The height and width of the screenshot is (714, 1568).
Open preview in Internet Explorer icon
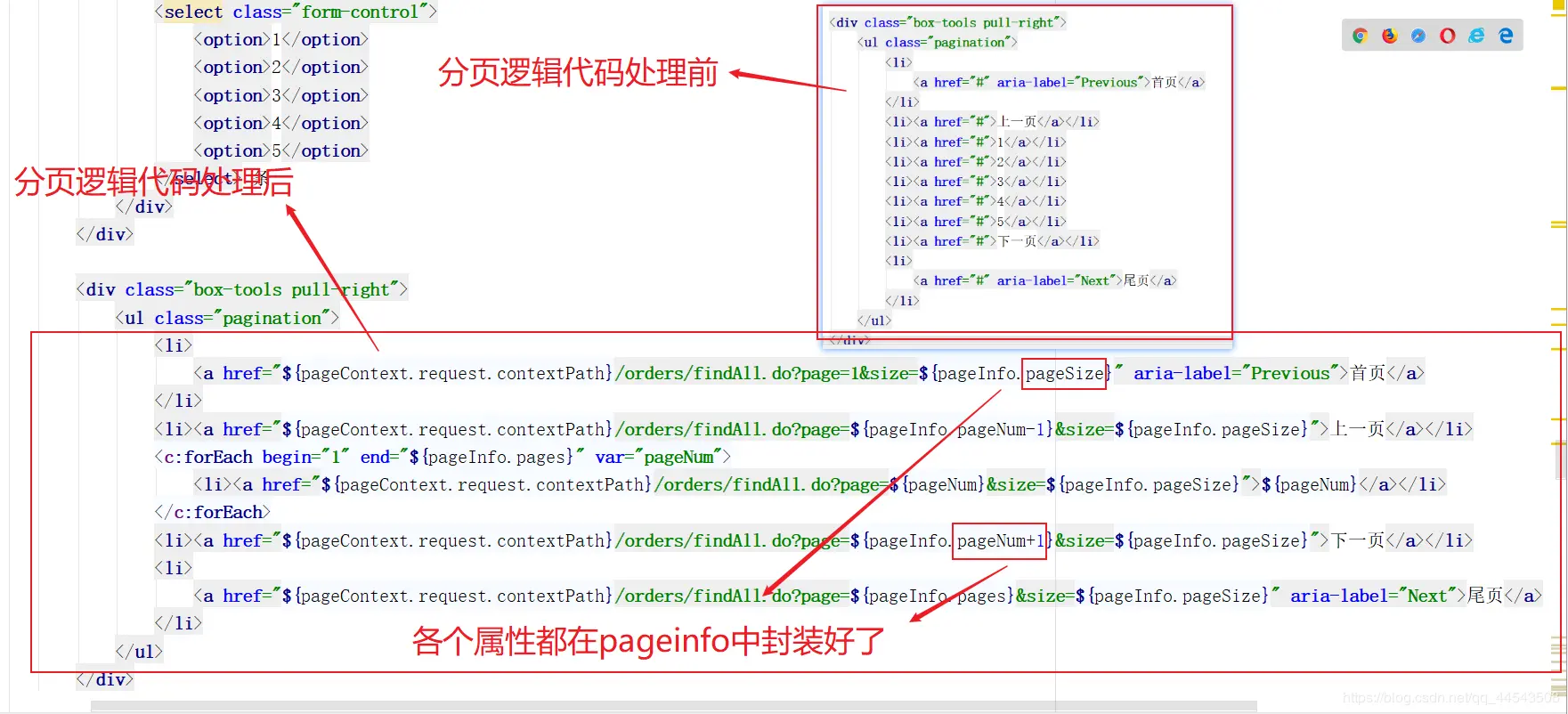(1476, 36)
